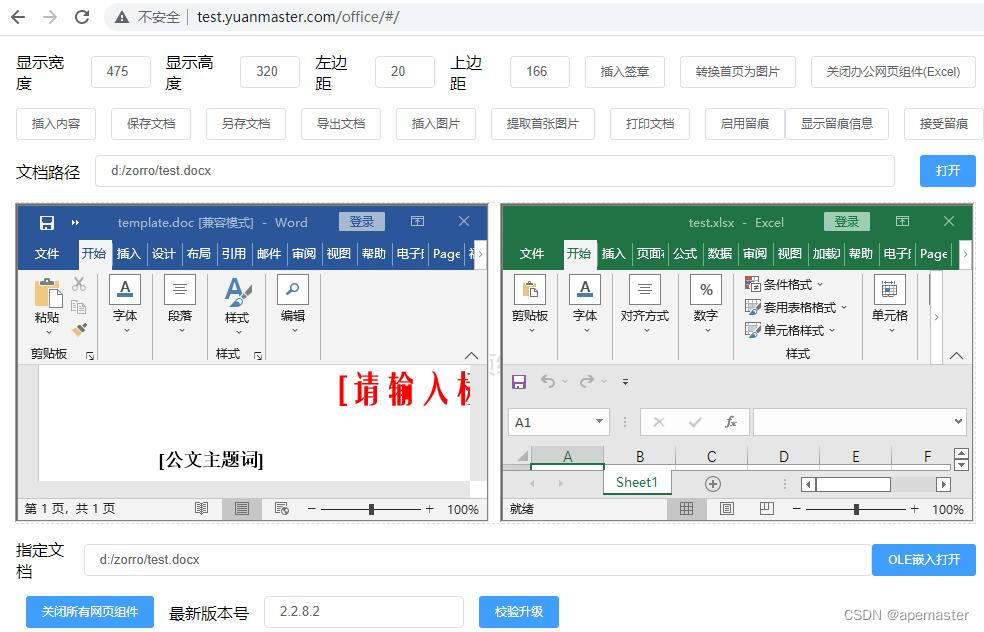
Task: Click the 保存文档 button
Action: (x=151, y=124)
